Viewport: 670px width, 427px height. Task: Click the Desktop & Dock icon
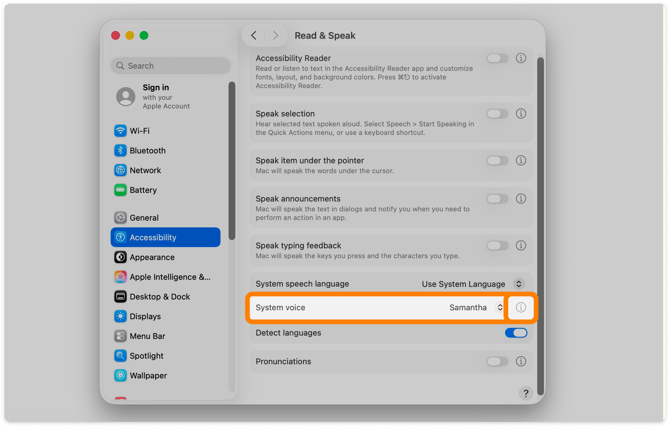click(120, 296)
